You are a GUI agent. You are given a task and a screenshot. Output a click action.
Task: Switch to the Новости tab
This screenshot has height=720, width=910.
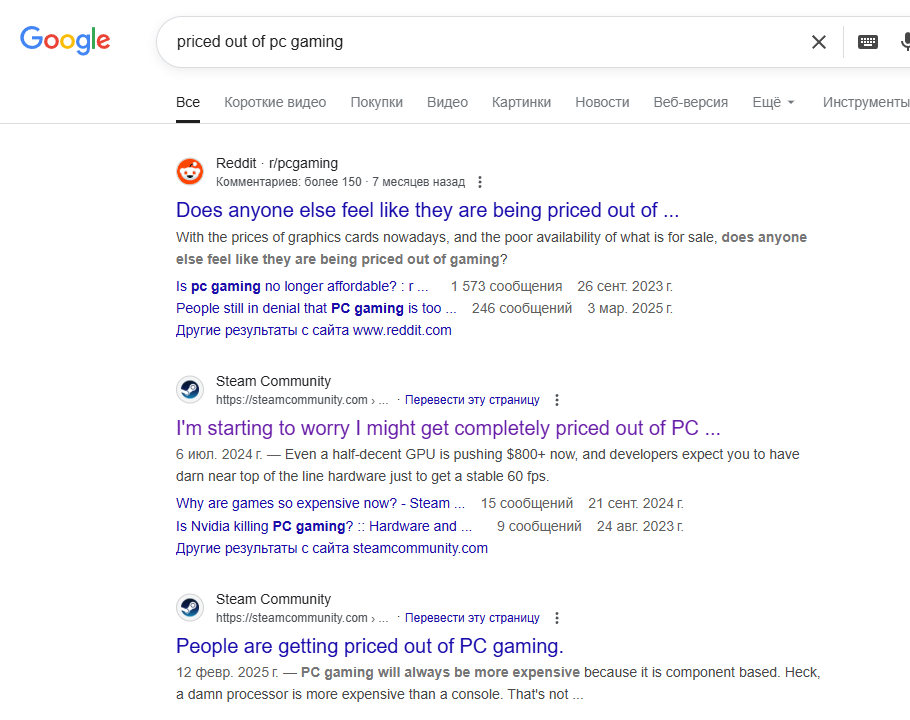pyautogui.click(x=602, y=102)
